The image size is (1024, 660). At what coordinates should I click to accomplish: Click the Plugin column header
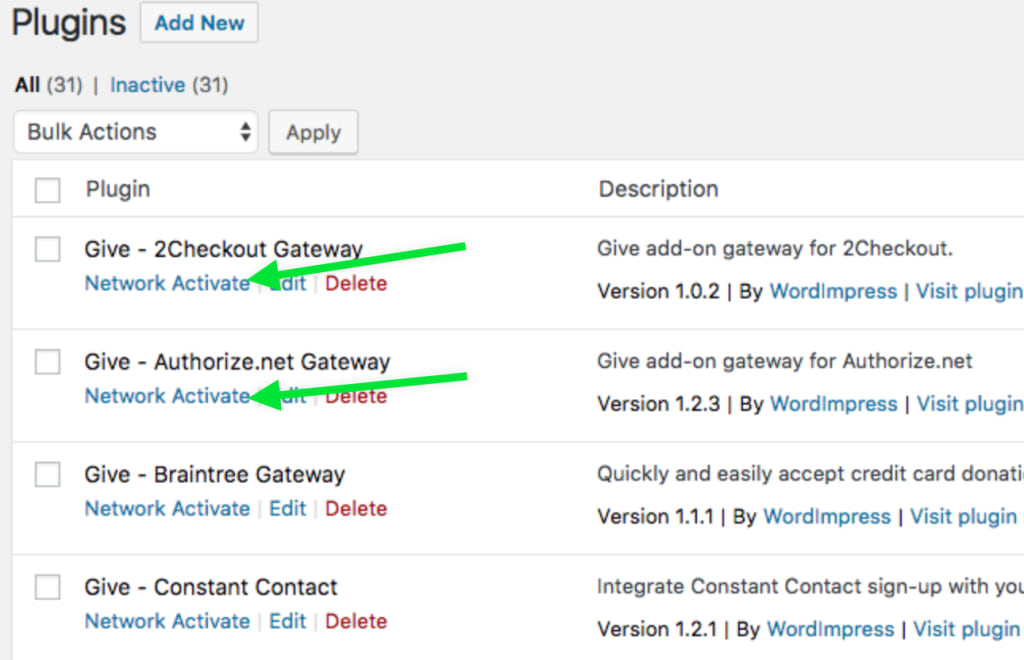[x=118, y=189]
